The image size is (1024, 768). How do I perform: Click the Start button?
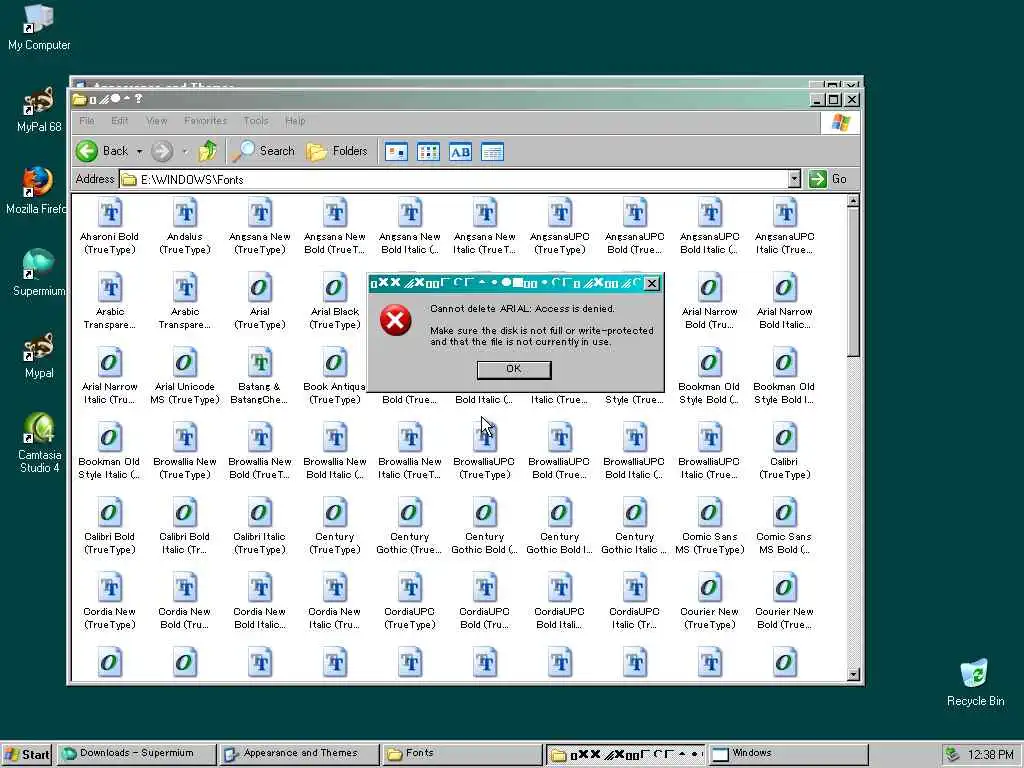tap(27, 755)
